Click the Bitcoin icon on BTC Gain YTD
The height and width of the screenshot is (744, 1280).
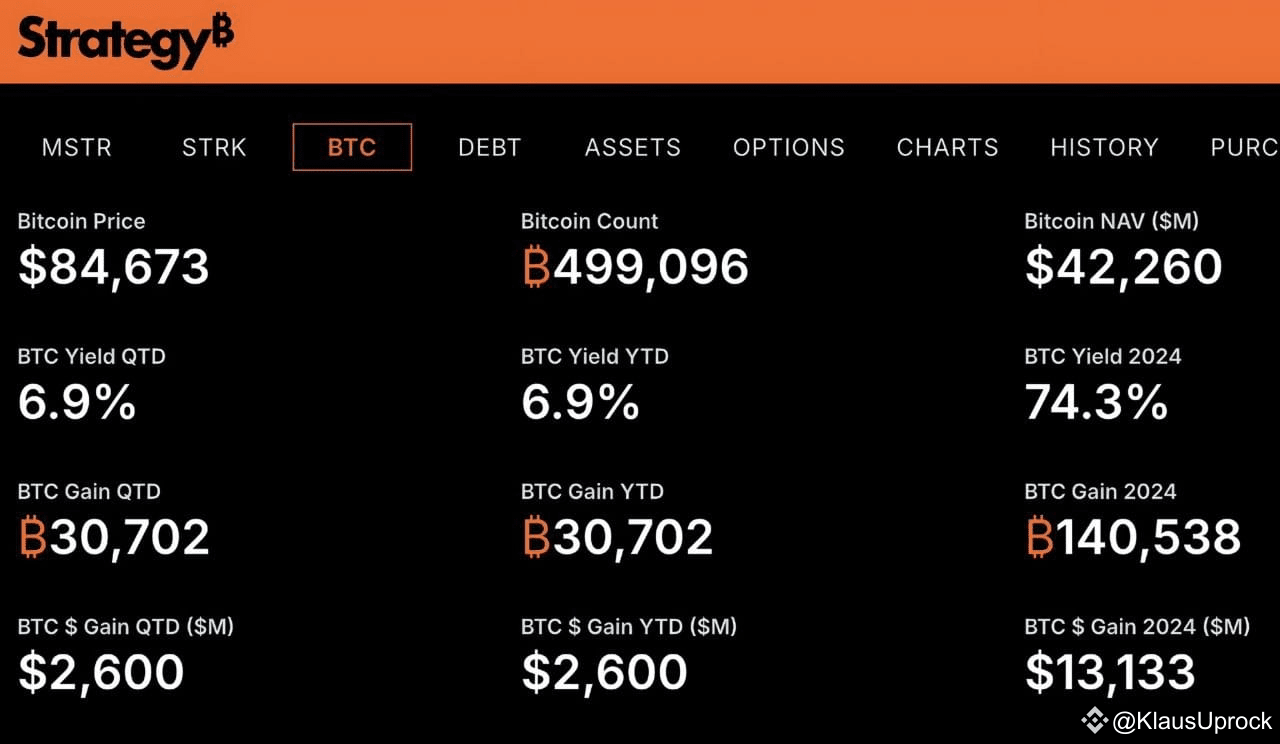pos(534,538)
